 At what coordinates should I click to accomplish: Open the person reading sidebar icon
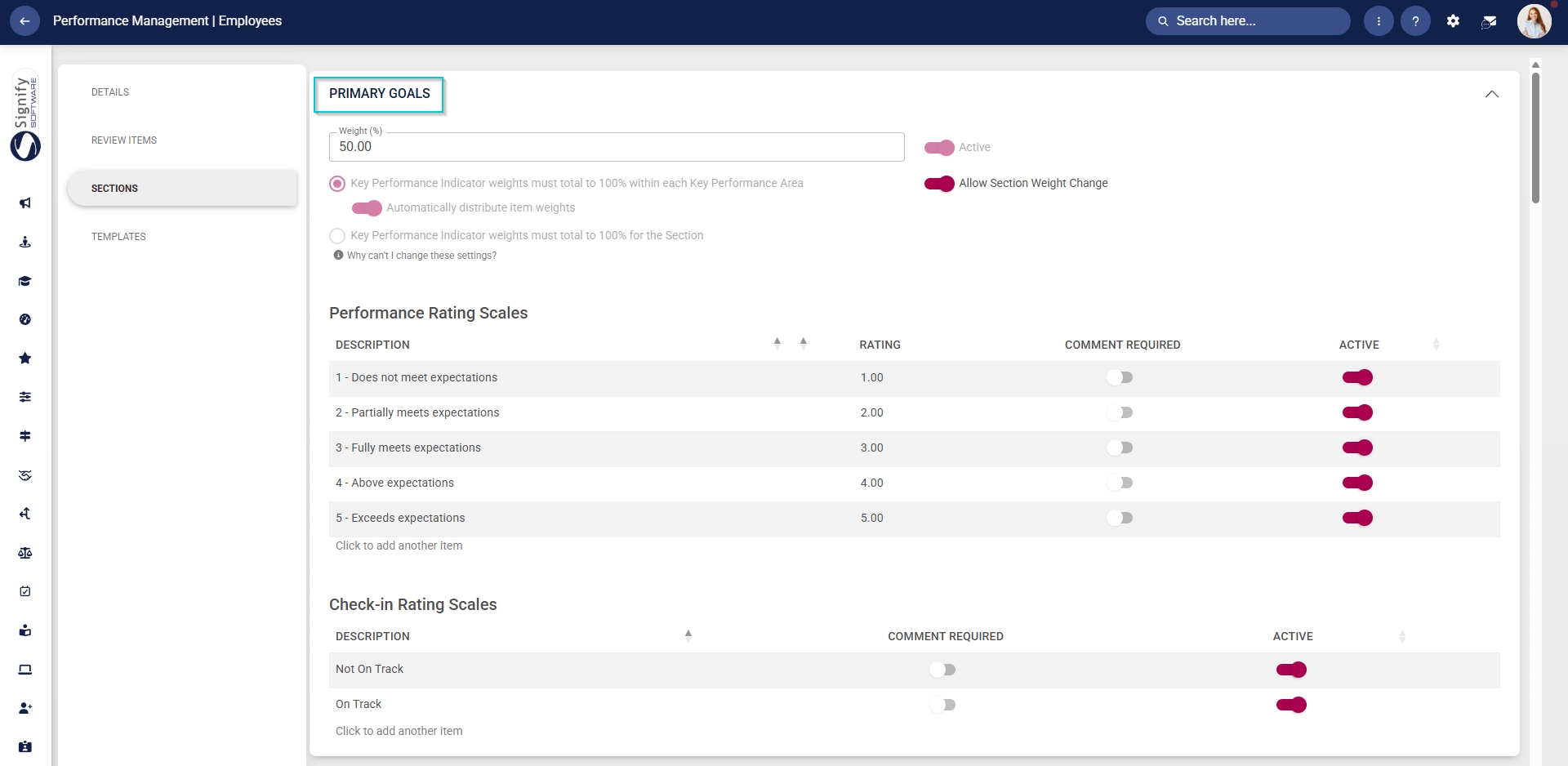25,630
